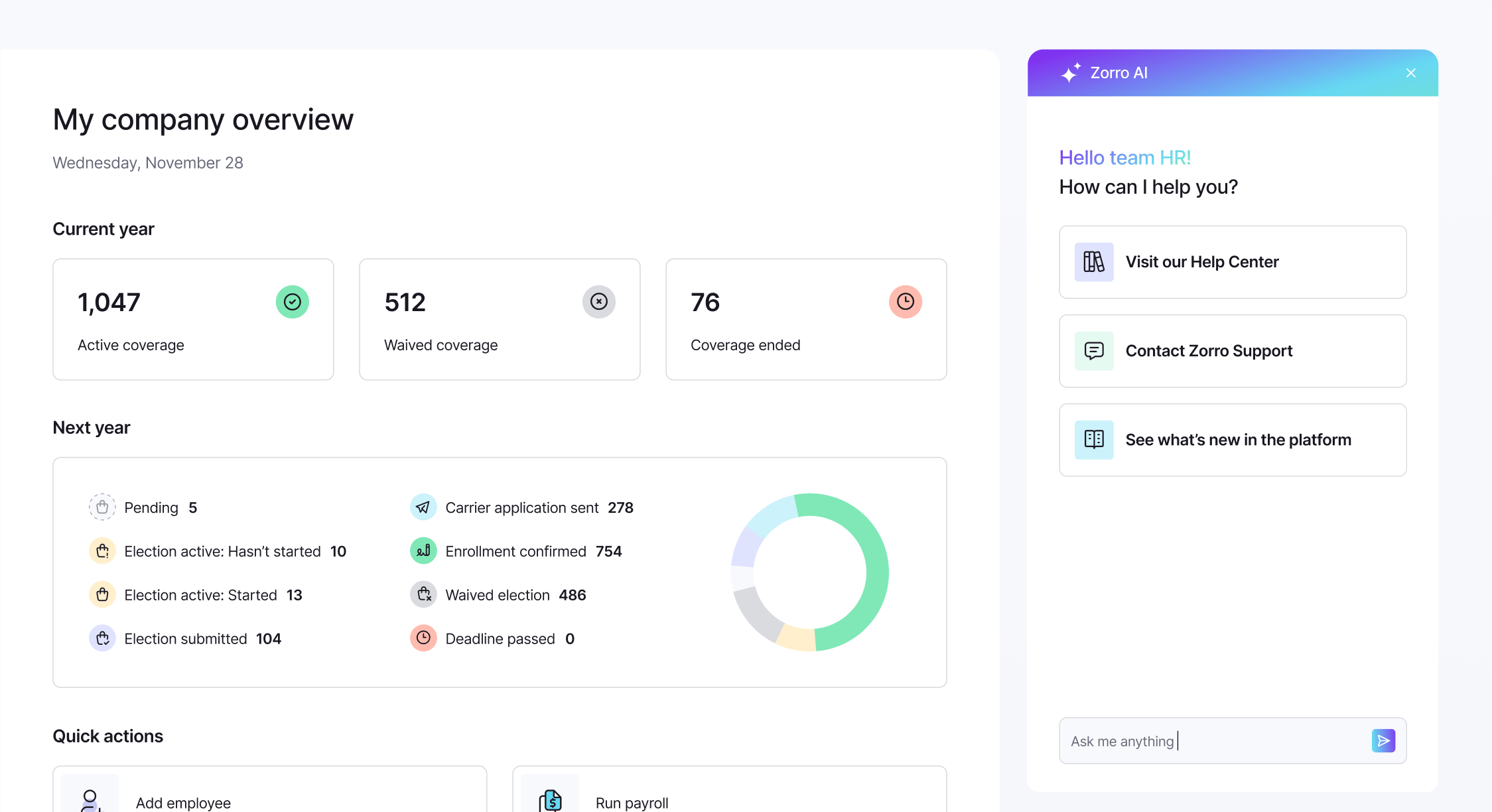This screenshot has height=812, width=1492.
Task: Click the Active coverage check icon
Action: pyautogui.click(x=292, y=302)
